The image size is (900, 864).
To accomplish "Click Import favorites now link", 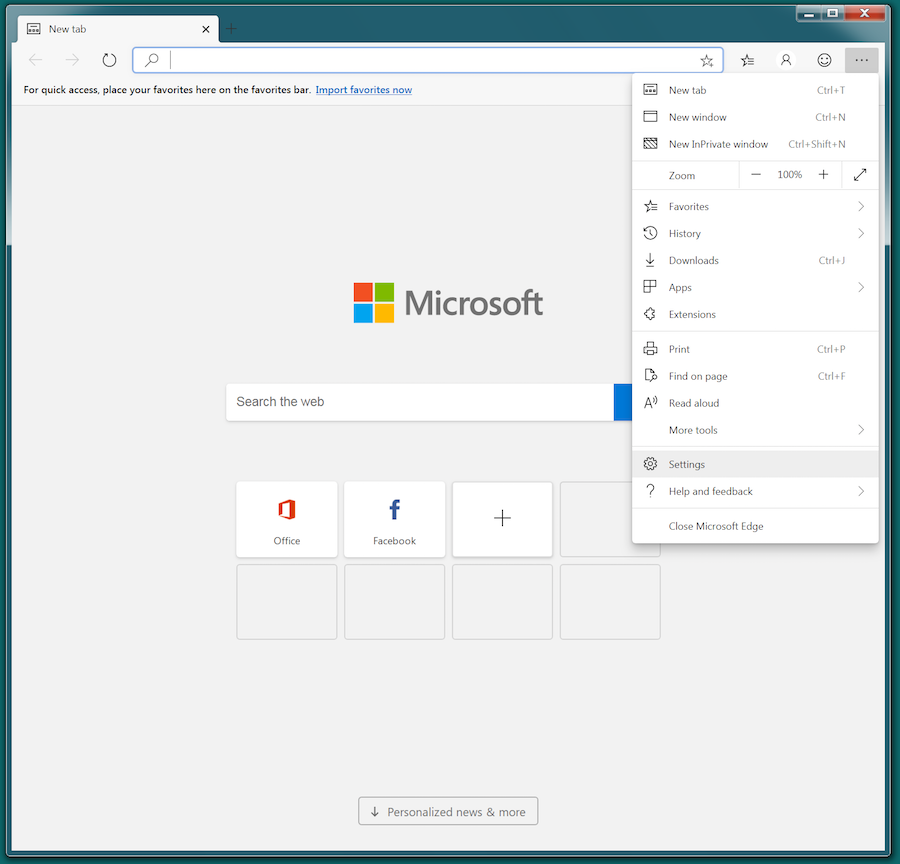I will (x=363, y=90).
